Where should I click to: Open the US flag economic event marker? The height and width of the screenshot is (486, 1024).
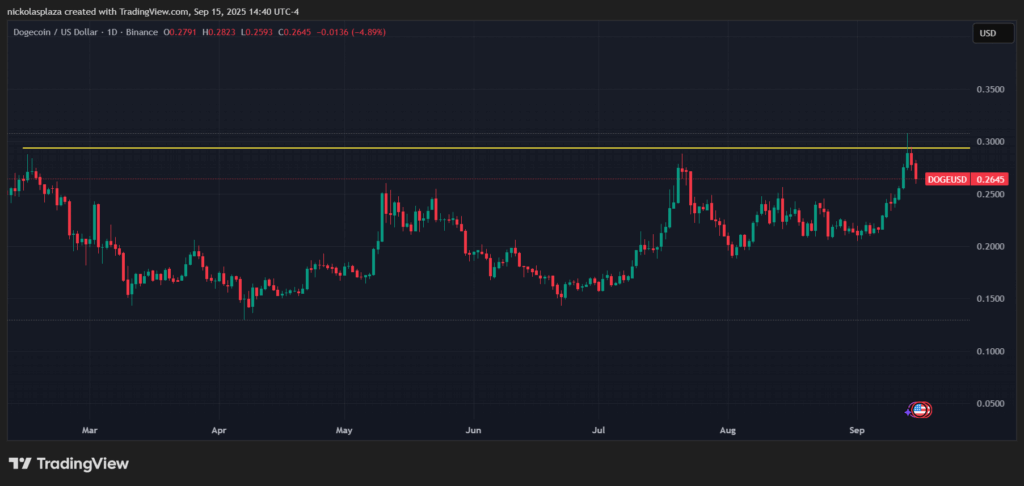[x=920, y=410]
